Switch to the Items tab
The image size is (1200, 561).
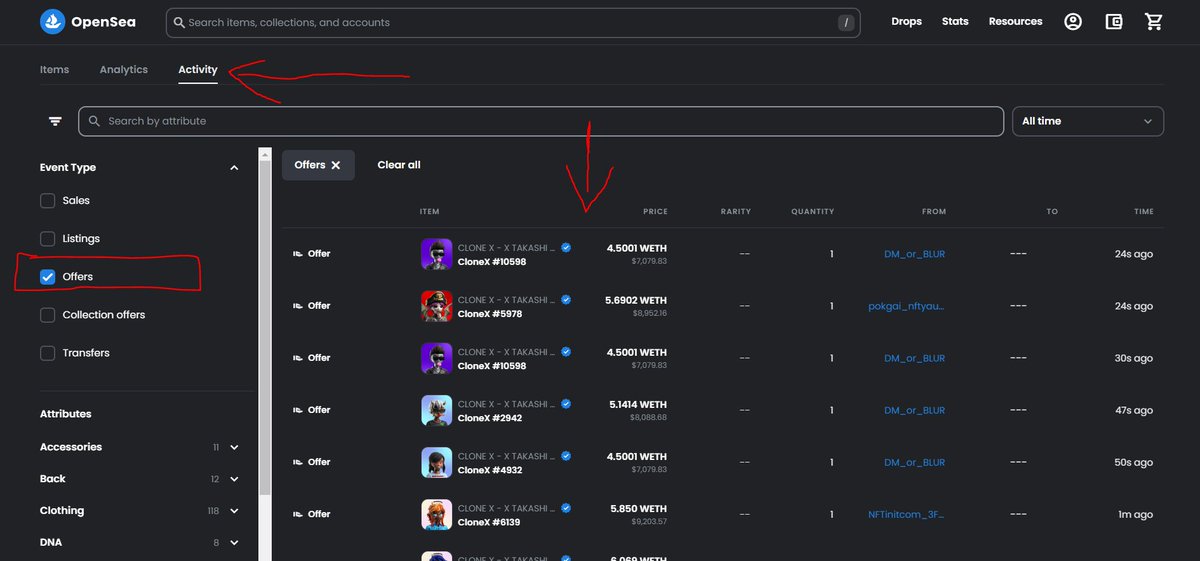pos(54,70)
